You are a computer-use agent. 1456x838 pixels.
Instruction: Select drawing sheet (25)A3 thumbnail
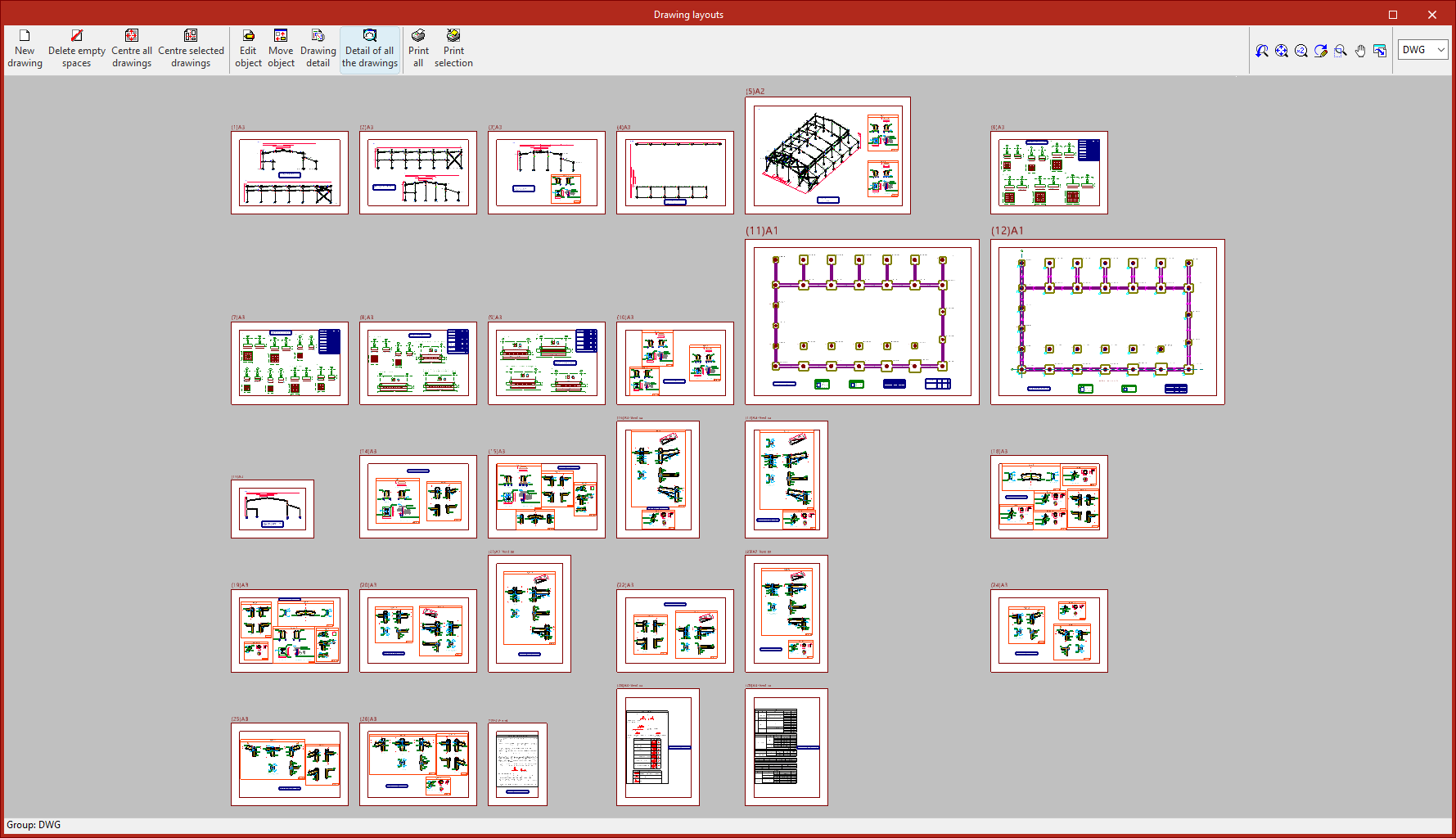(x=290, y=764)
